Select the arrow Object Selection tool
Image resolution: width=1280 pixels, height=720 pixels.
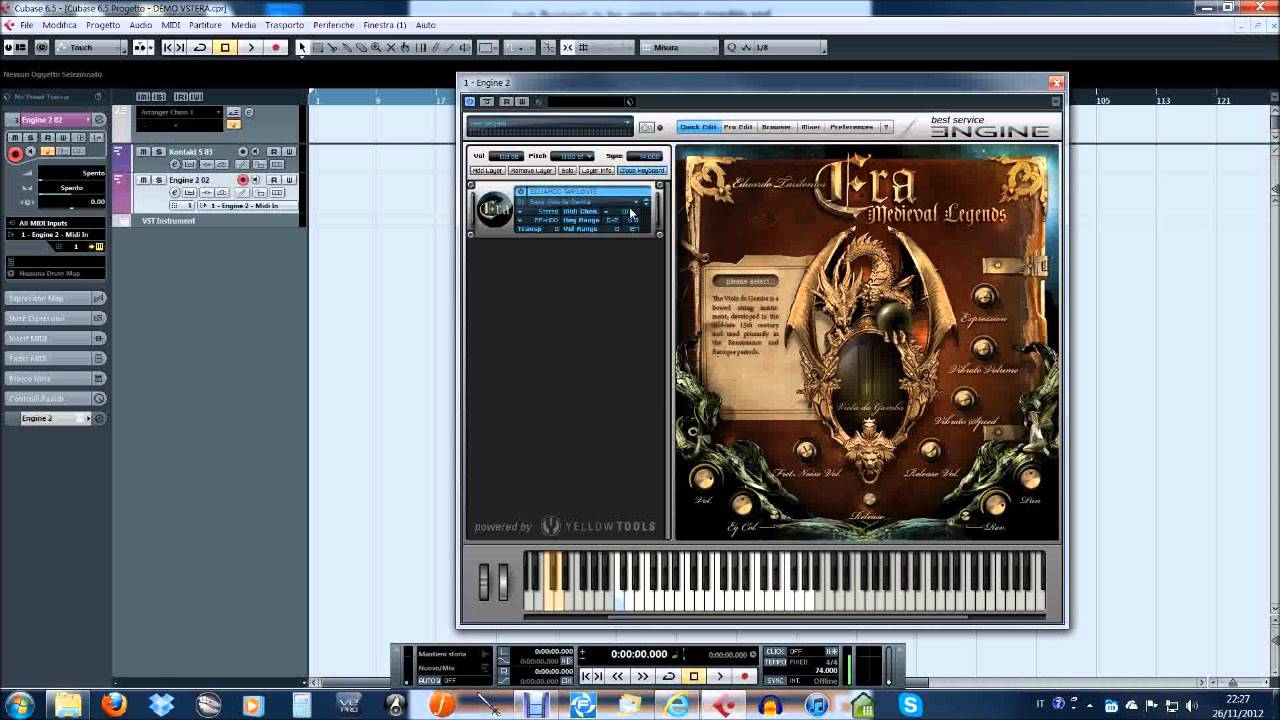[301, 47]
